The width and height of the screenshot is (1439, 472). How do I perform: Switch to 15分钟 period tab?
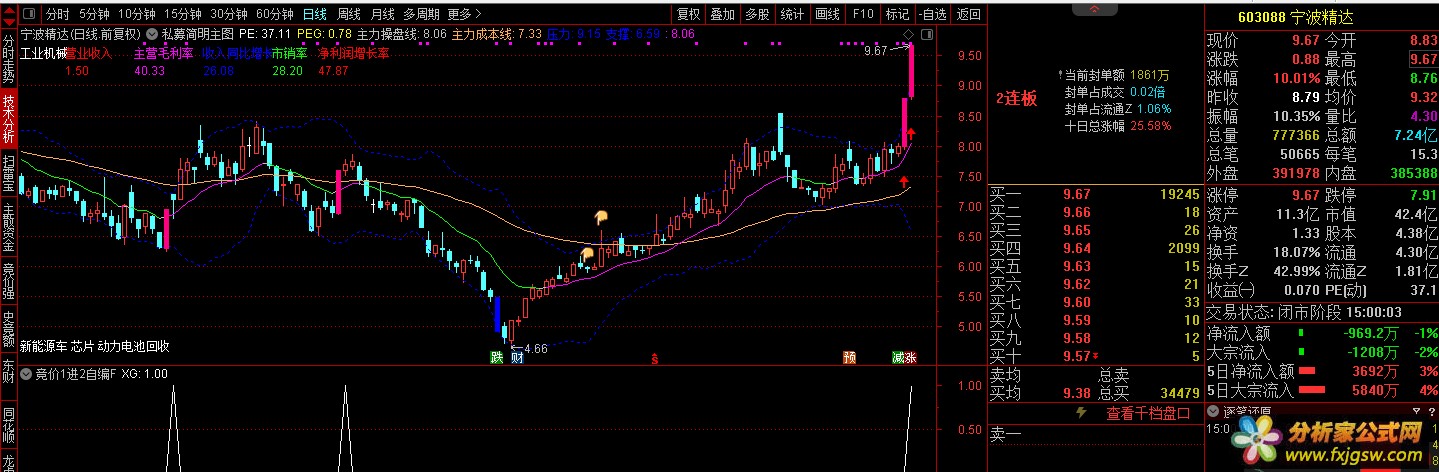(x=184, y=14)
